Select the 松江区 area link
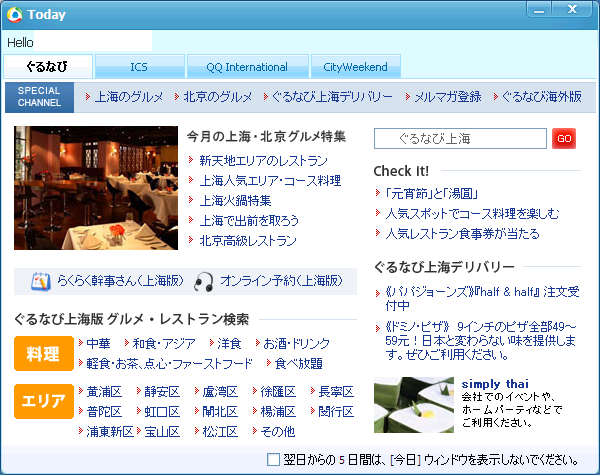The width and height of the screenshot is (600, 475). (x=220, y=431)
